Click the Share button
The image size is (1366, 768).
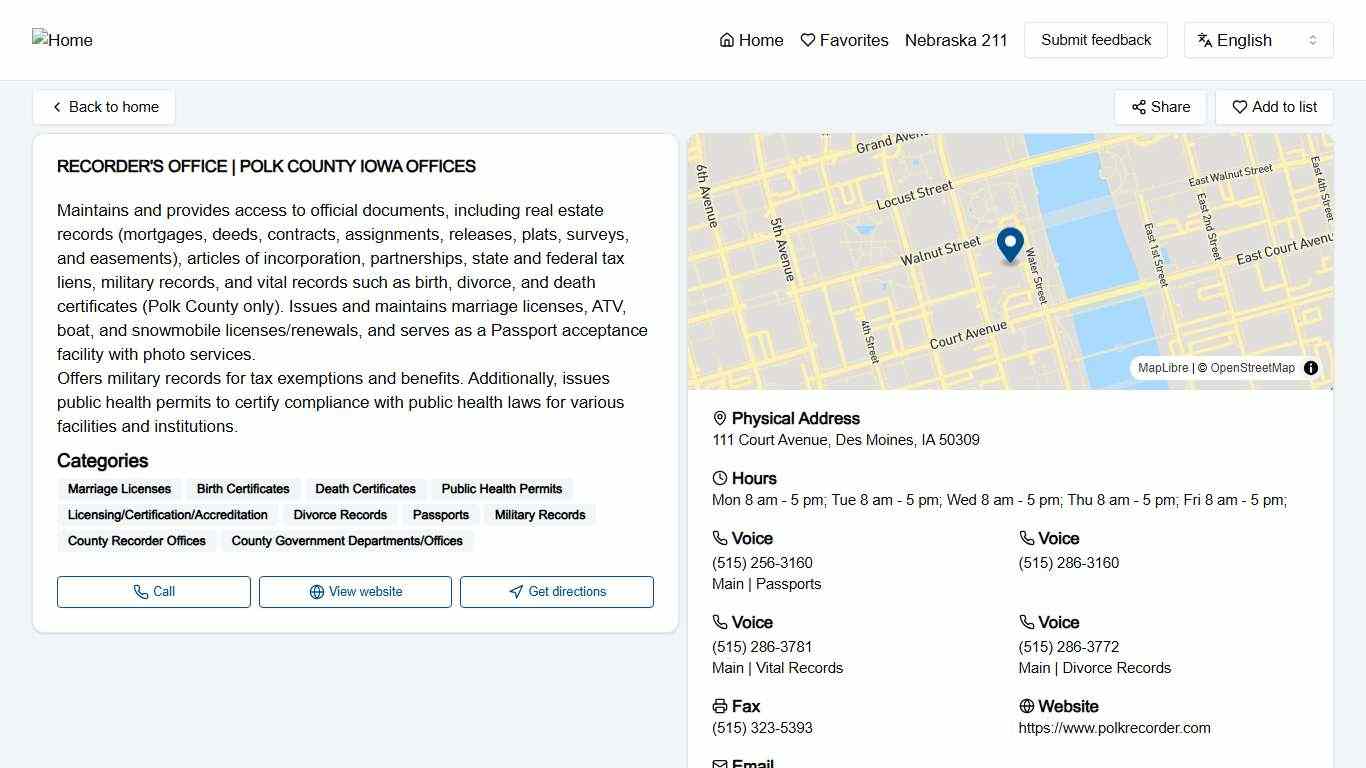click(x=1160, y=107)
